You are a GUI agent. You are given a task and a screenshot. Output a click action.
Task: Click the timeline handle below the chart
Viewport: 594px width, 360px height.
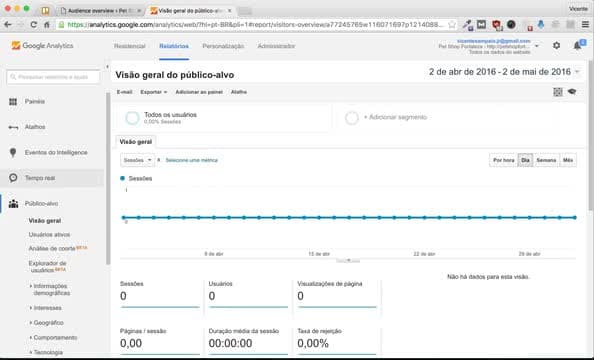point(348,261)
